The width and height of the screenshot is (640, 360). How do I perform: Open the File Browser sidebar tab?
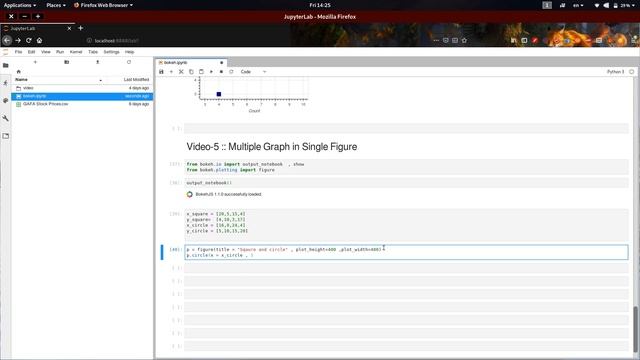pyautogui.click(x=6, y=65)
